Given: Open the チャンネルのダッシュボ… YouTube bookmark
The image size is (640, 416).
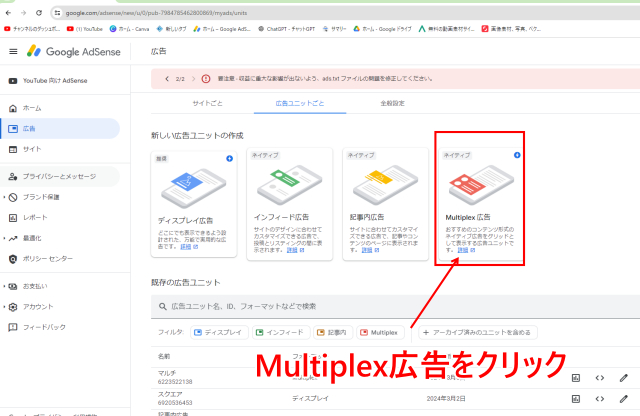Looking at the screenshot, I should (x=32, y=29).
